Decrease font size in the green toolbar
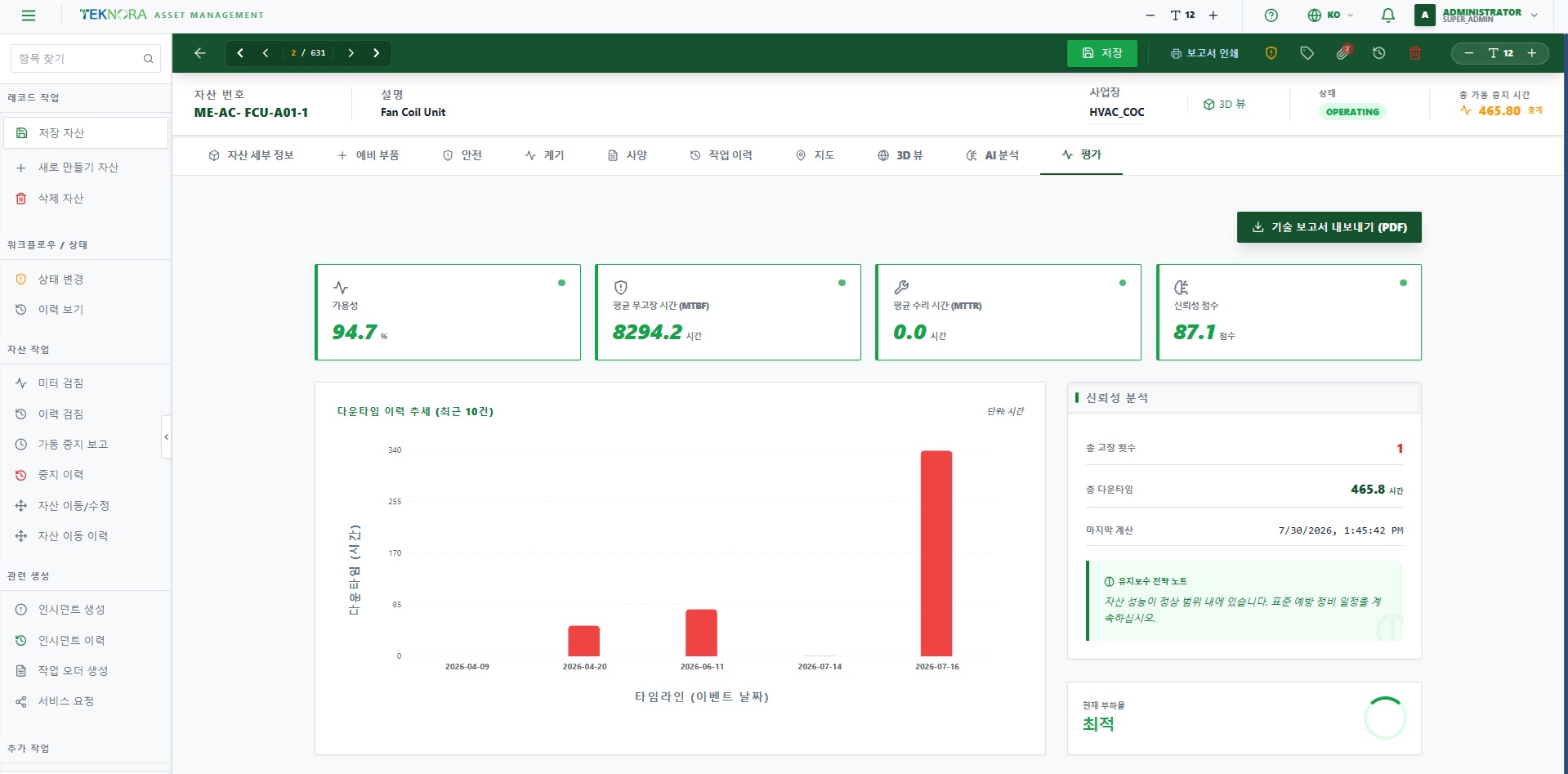The width and height of the screenshot is (1568, 774). pyautogui.click(x=1468, y=53)
